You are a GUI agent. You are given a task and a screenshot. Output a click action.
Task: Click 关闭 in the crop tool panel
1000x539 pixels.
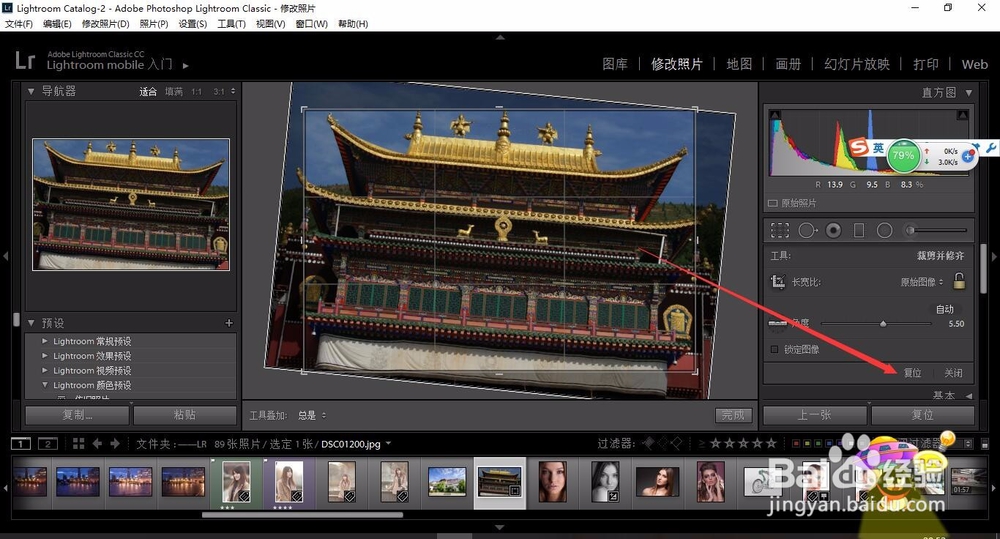click(953, 373)
